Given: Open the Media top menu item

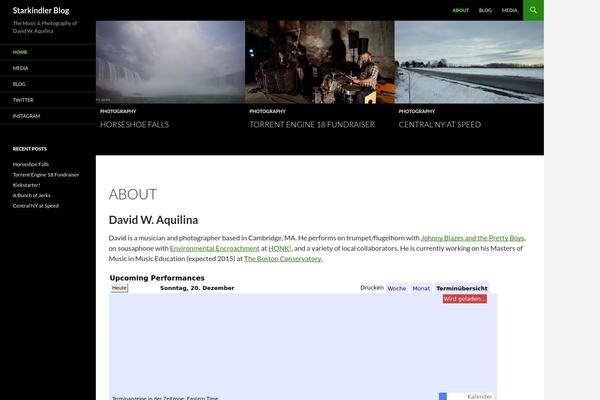Looking at the screenshot, I should coord(509,10).
